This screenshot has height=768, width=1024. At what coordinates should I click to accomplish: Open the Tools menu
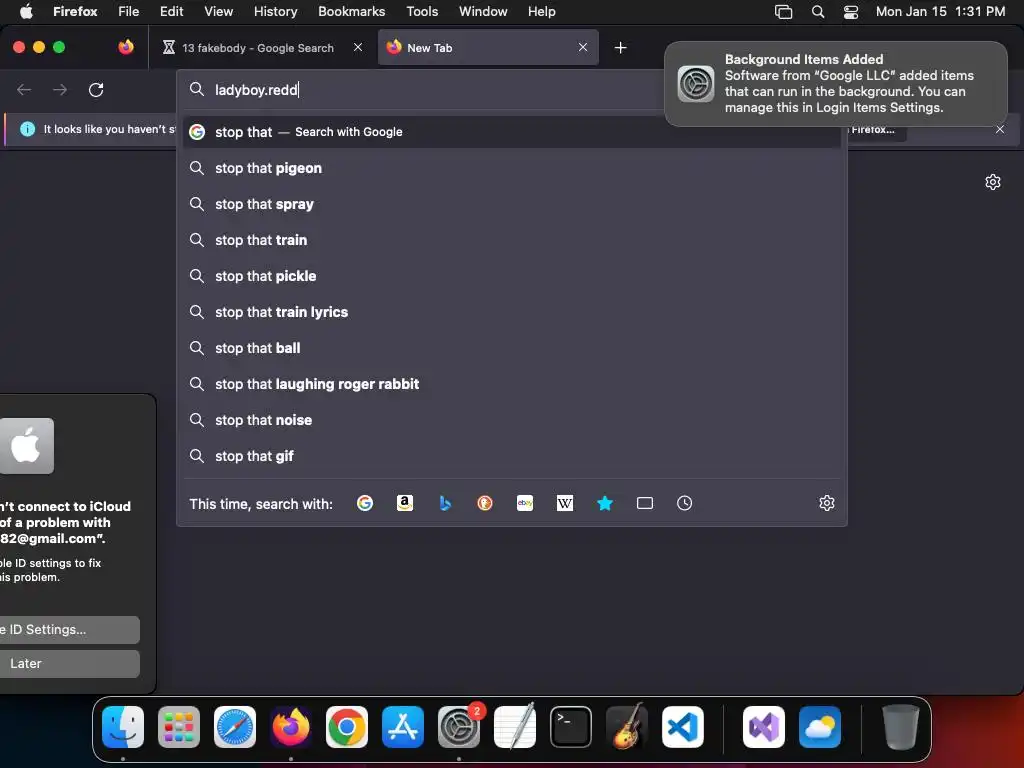(x=422, y=11)
